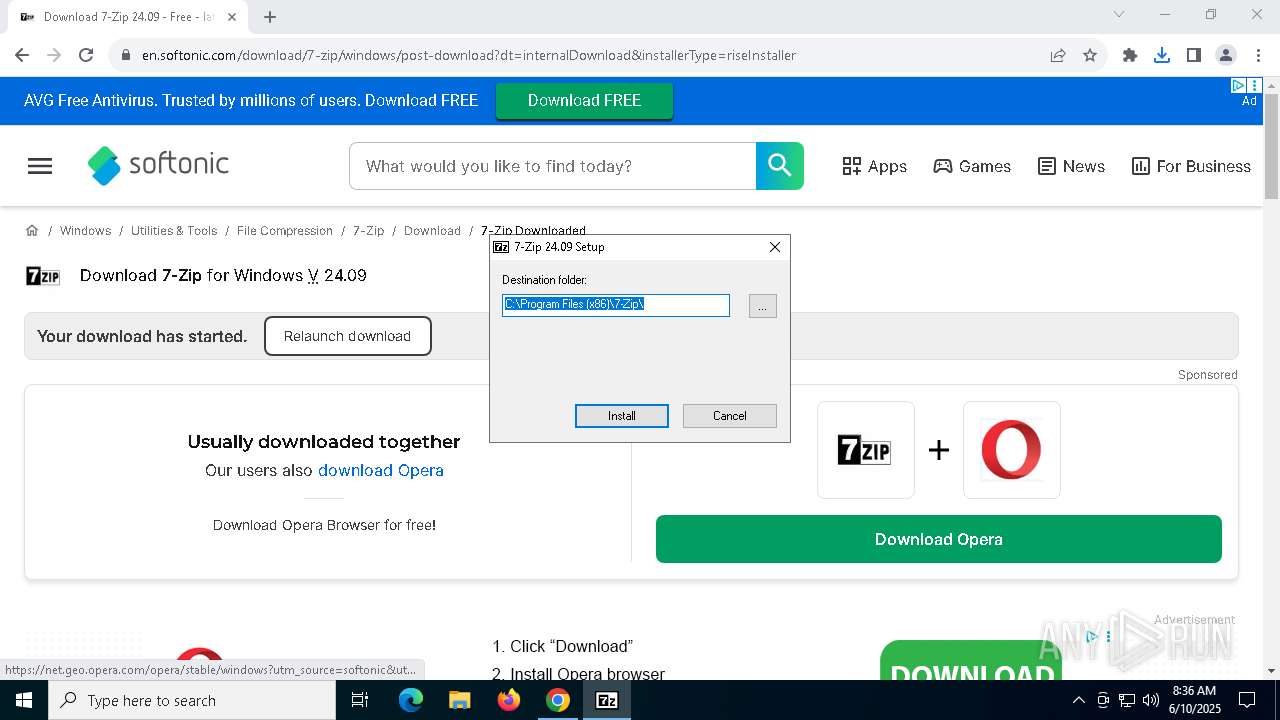Close the 7-Zip 24.09 Setup dialog
1280x720 pixels.
[x=775, y=247]
